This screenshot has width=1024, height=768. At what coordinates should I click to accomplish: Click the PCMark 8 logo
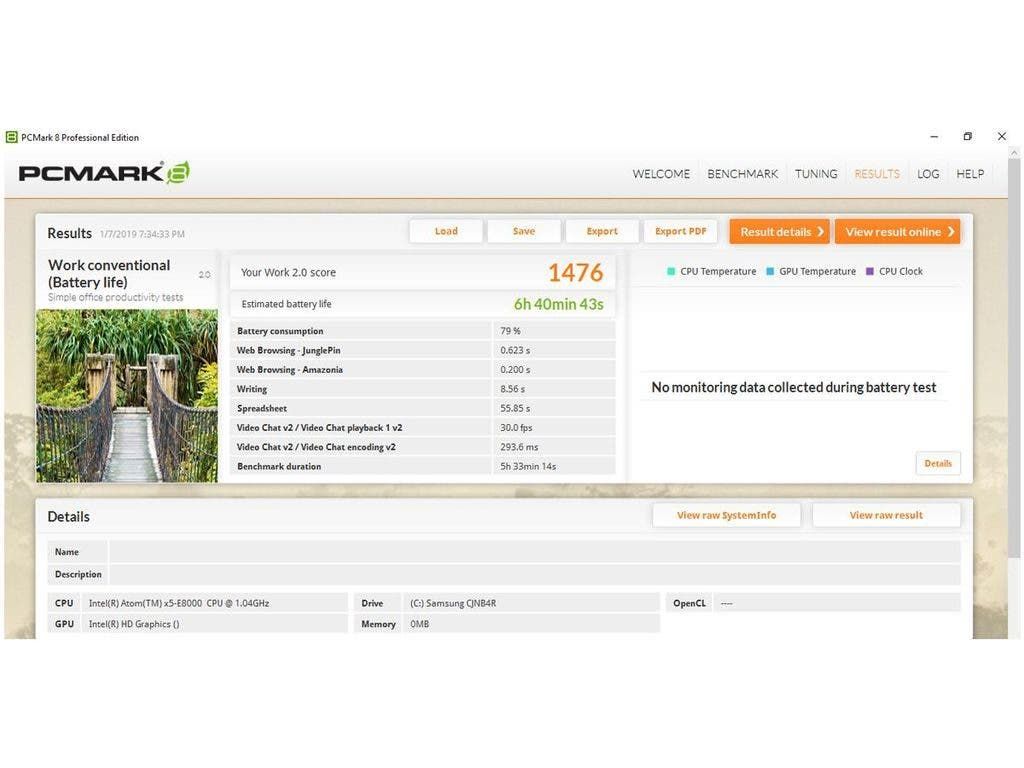coord(104,172)
